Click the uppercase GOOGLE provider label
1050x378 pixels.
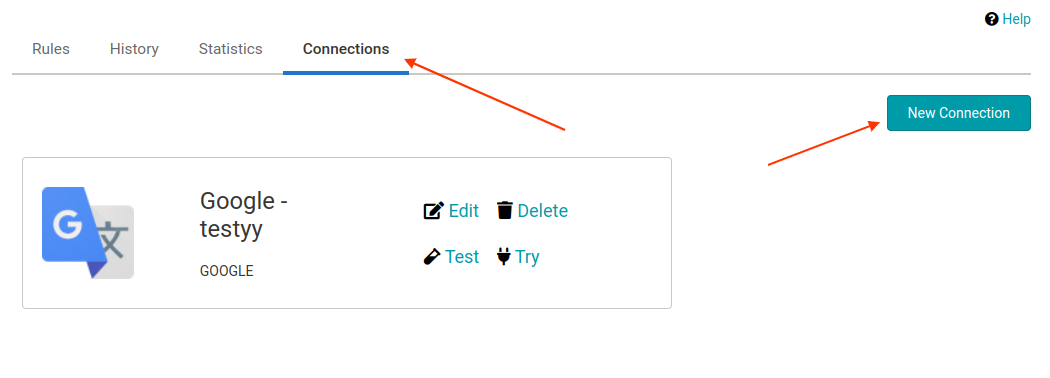(226, 271)
